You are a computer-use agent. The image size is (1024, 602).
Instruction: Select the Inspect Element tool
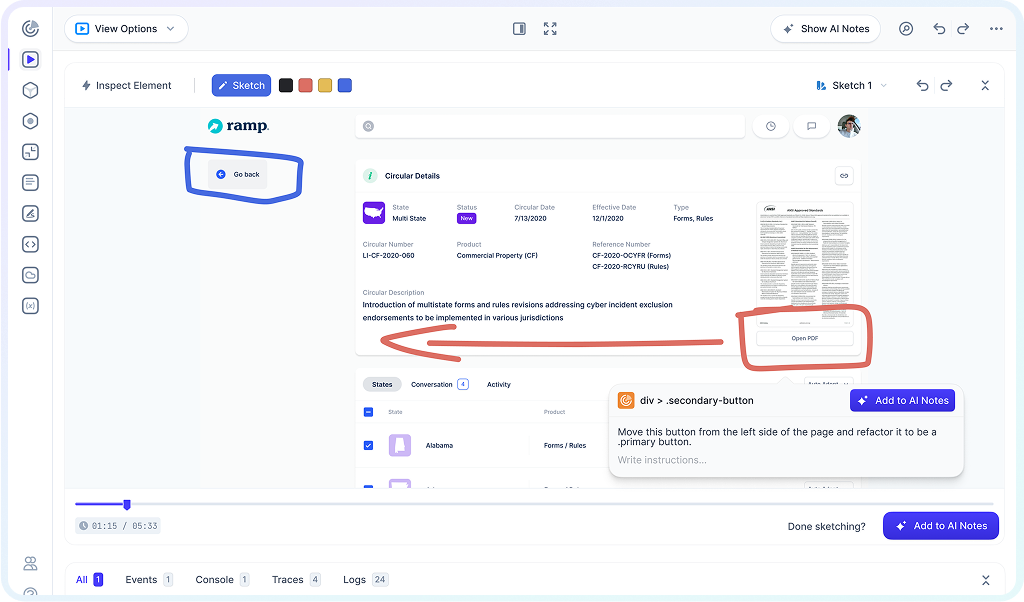[x=128, y=85]
